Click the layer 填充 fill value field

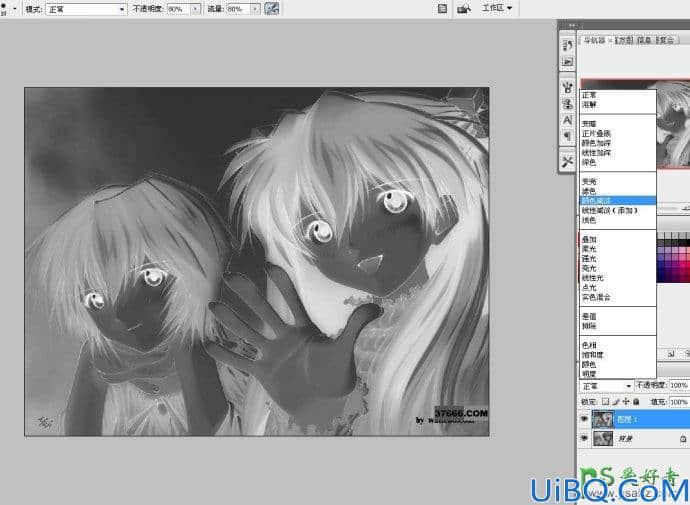point(679,402)
